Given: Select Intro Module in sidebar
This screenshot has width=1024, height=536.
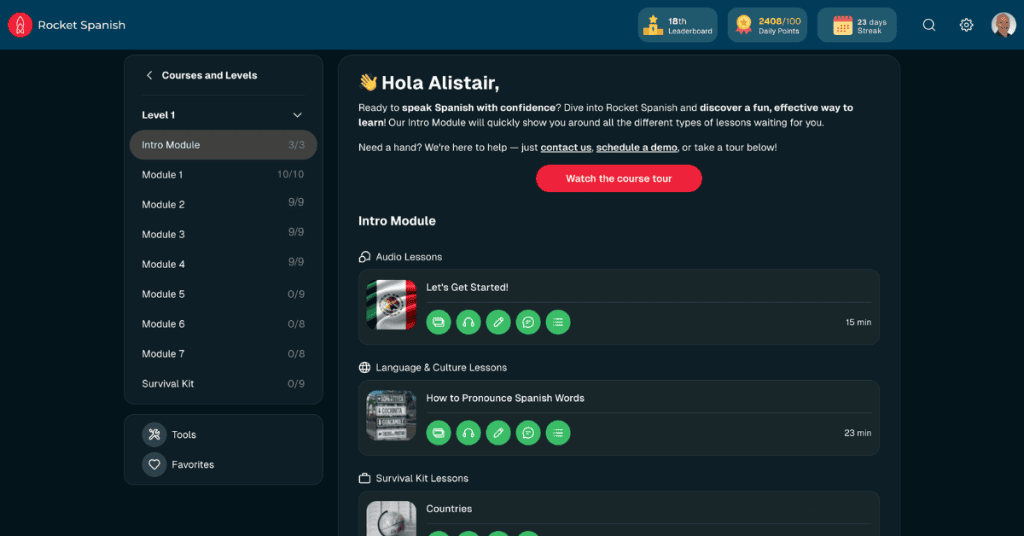Looking at the screenshot, I should pos(223,145).
